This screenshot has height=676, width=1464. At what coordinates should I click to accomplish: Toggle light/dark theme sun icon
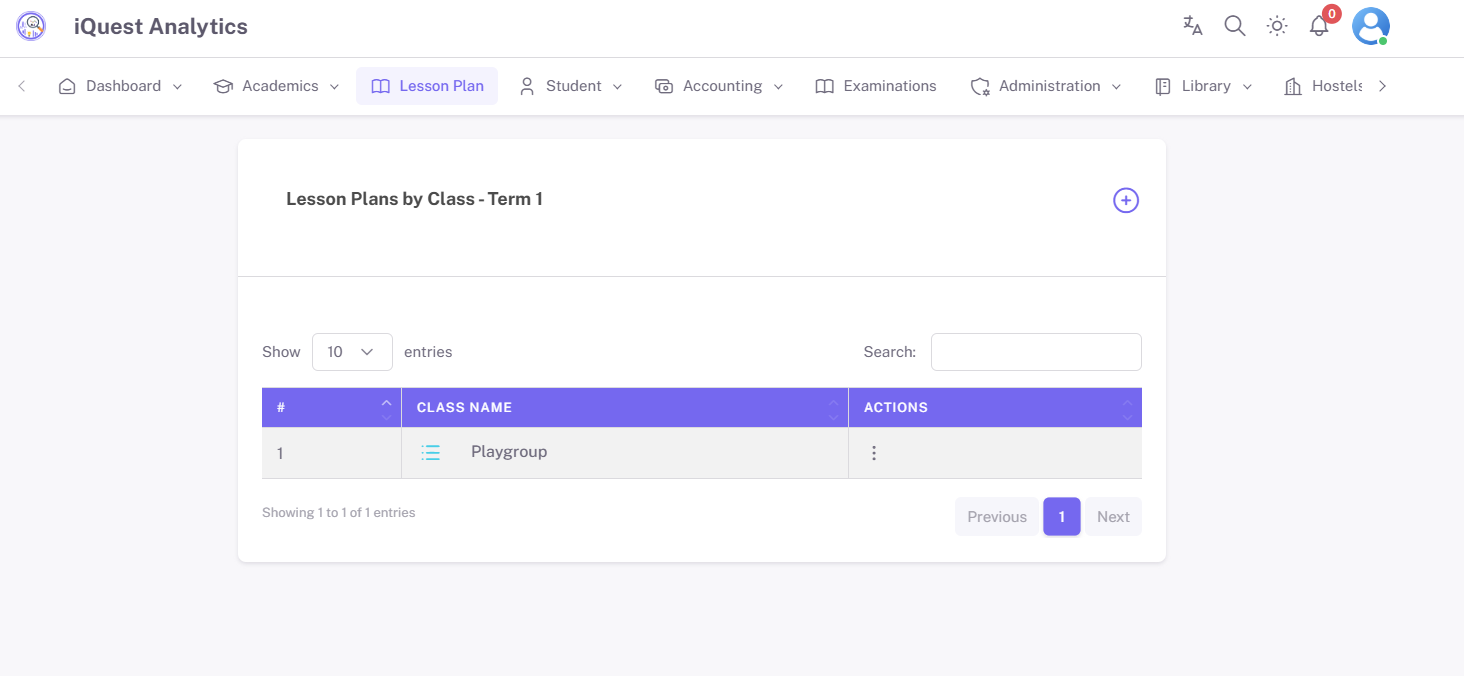[x=1277, y=26]
